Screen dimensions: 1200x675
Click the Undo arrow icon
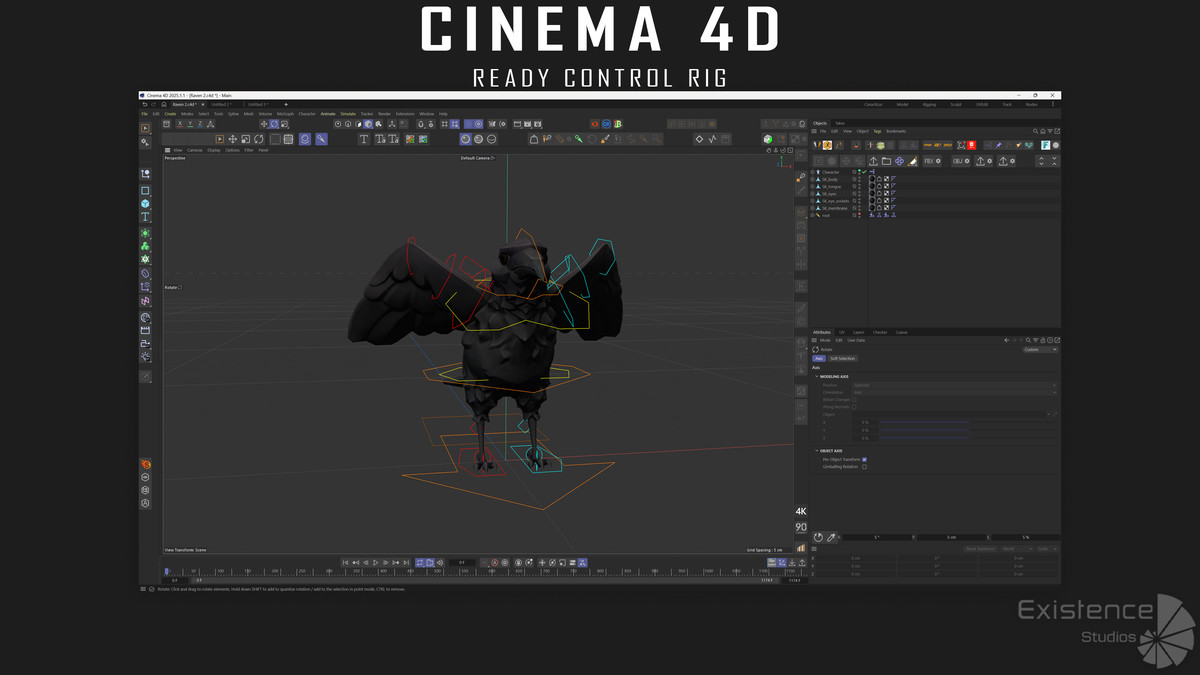point(145,104)
